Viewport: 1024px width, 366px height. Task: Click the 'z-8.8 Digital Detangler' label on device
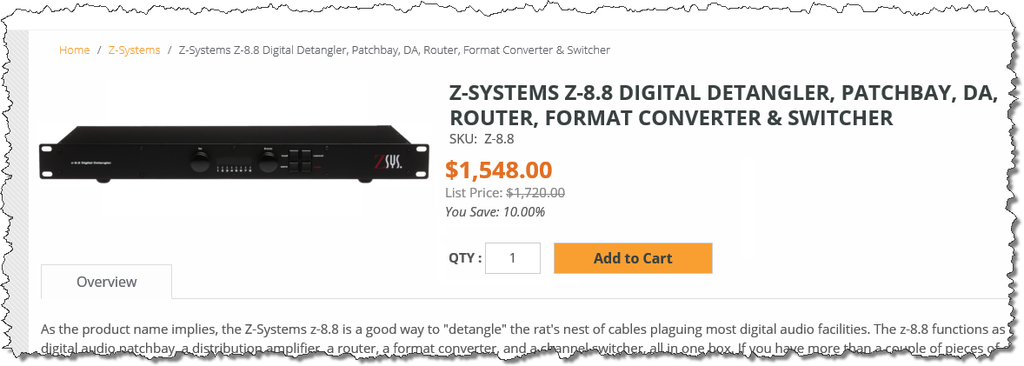[91, 161]
